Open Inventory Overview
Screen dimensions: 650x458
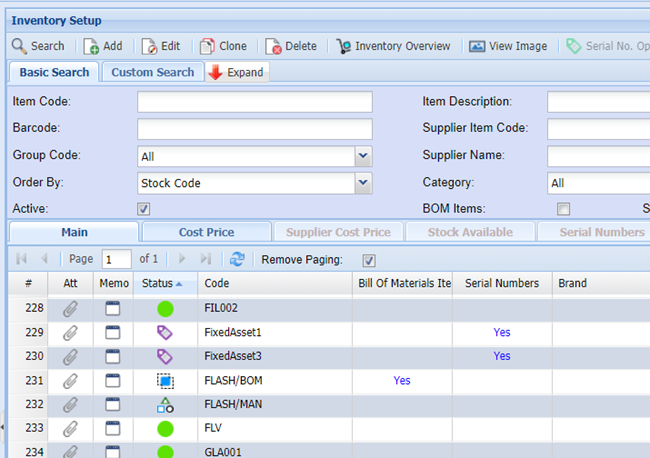393,46
